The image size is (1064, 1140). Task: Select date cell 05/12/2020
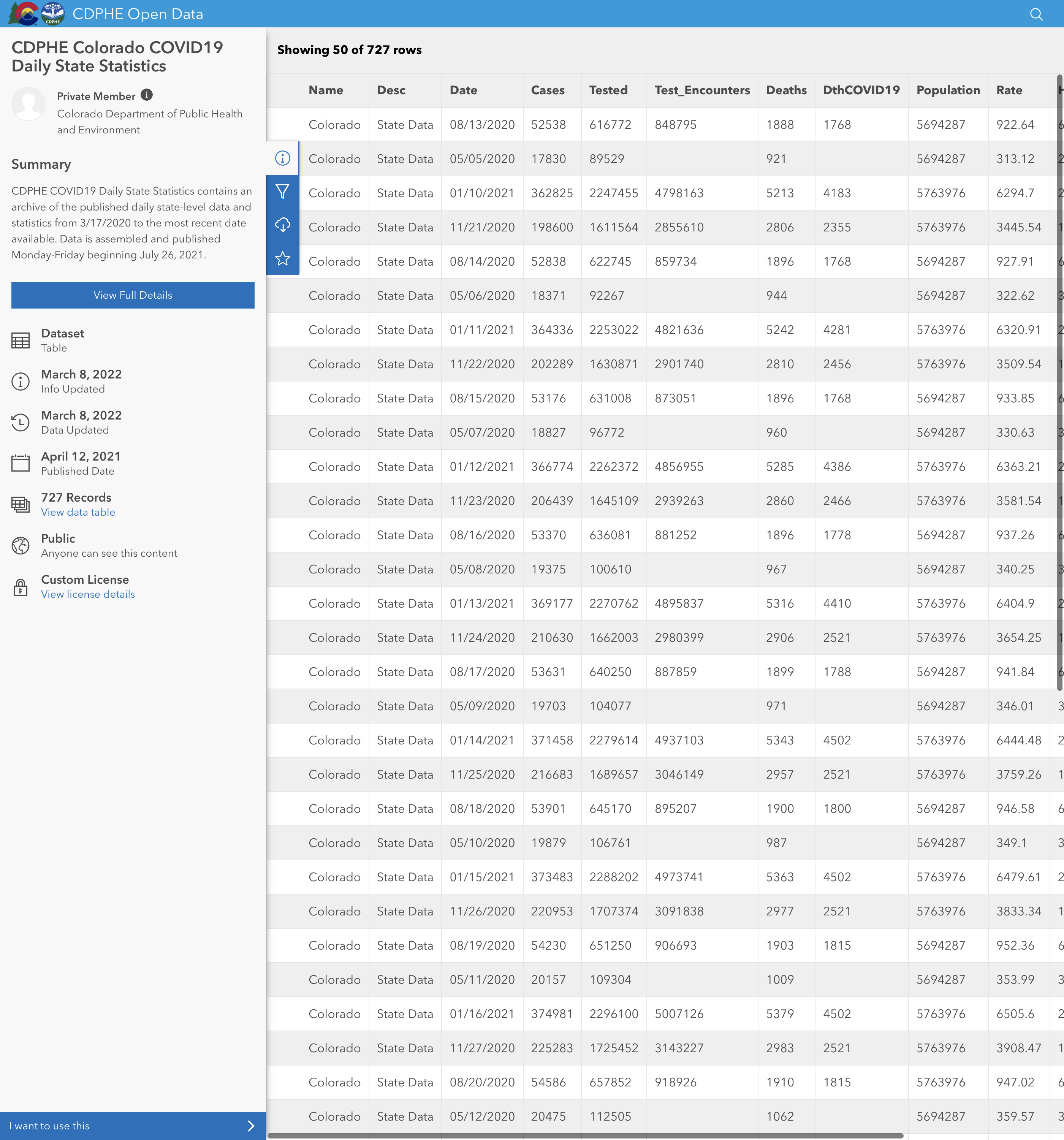pyautogui.click(x=482, y=1116)
